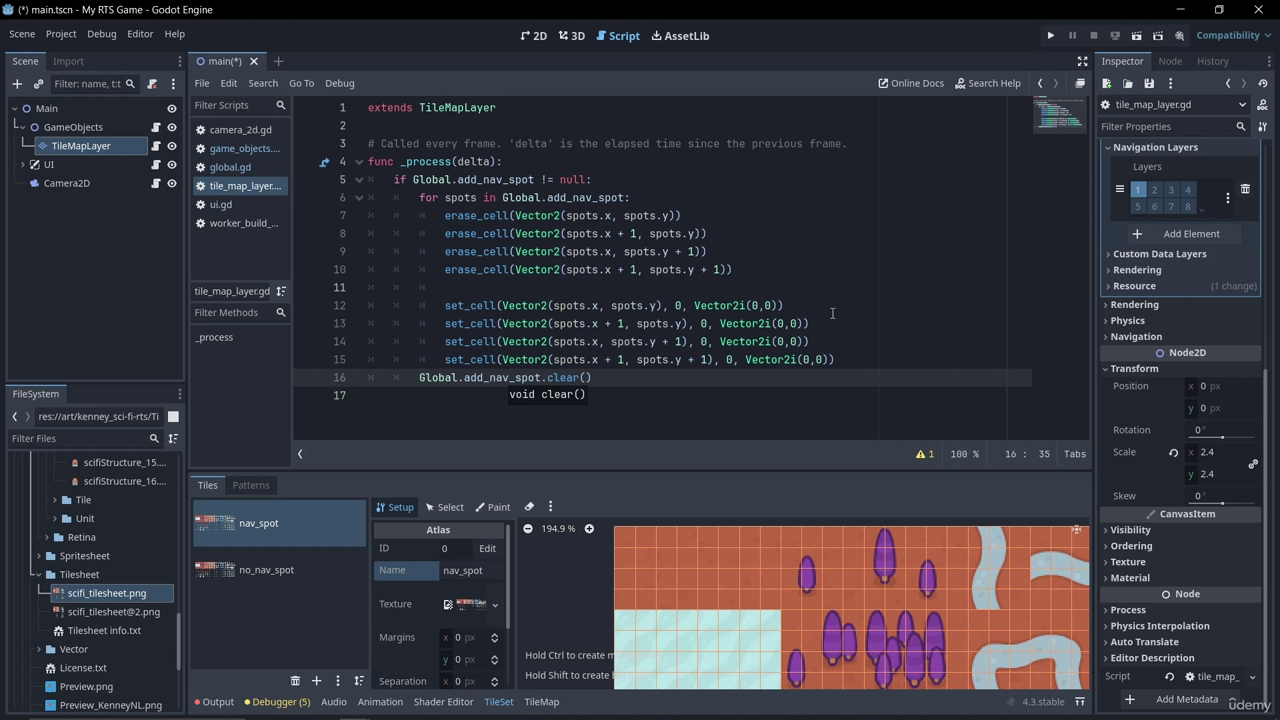Expand the Custom Data Layers section
The height and width of the screenshot is (720, 1280).
[x=1159, y=254]
